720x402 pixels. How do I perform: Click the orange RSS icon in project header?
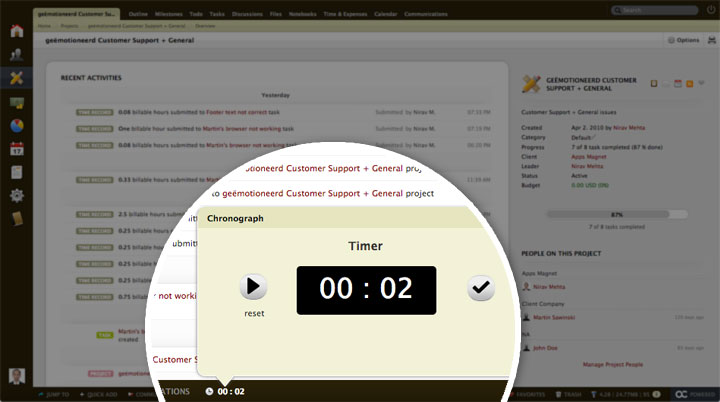[690, 84]
